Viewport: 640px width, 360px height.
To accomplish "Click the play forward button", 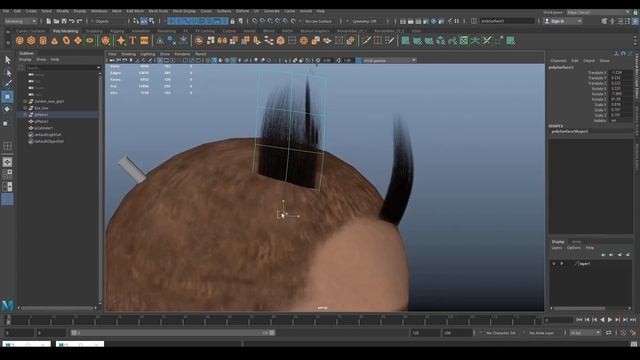I will point(610,320).
